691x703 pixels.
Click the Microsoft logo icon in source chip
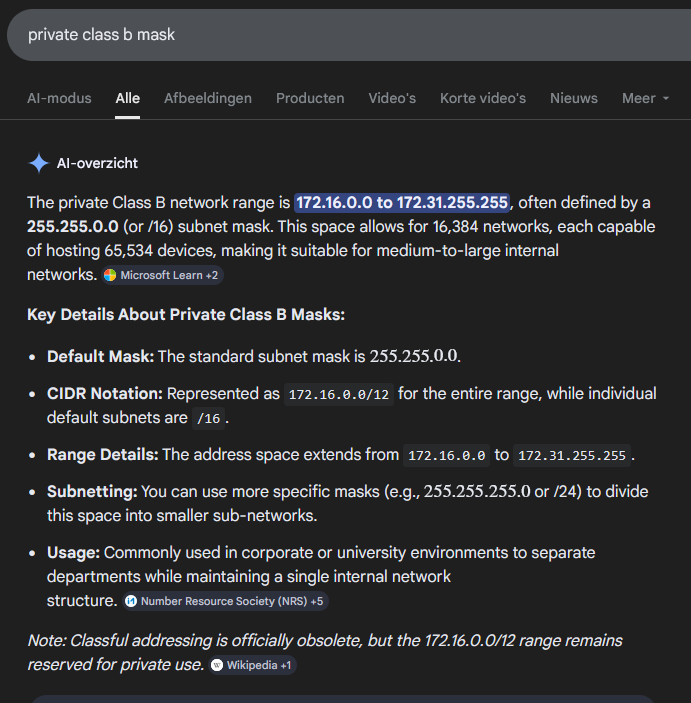(x=110, y=275)
